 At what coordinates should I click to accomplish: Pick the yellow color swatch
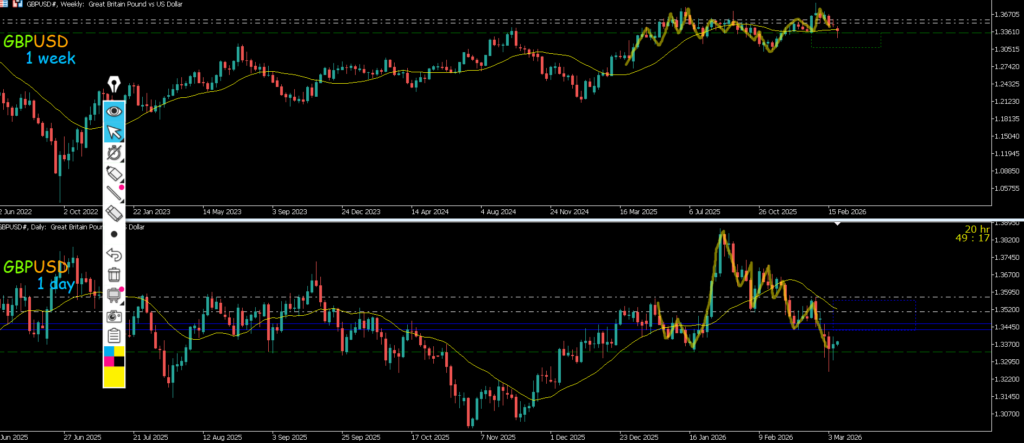click(x=114, y=376)
